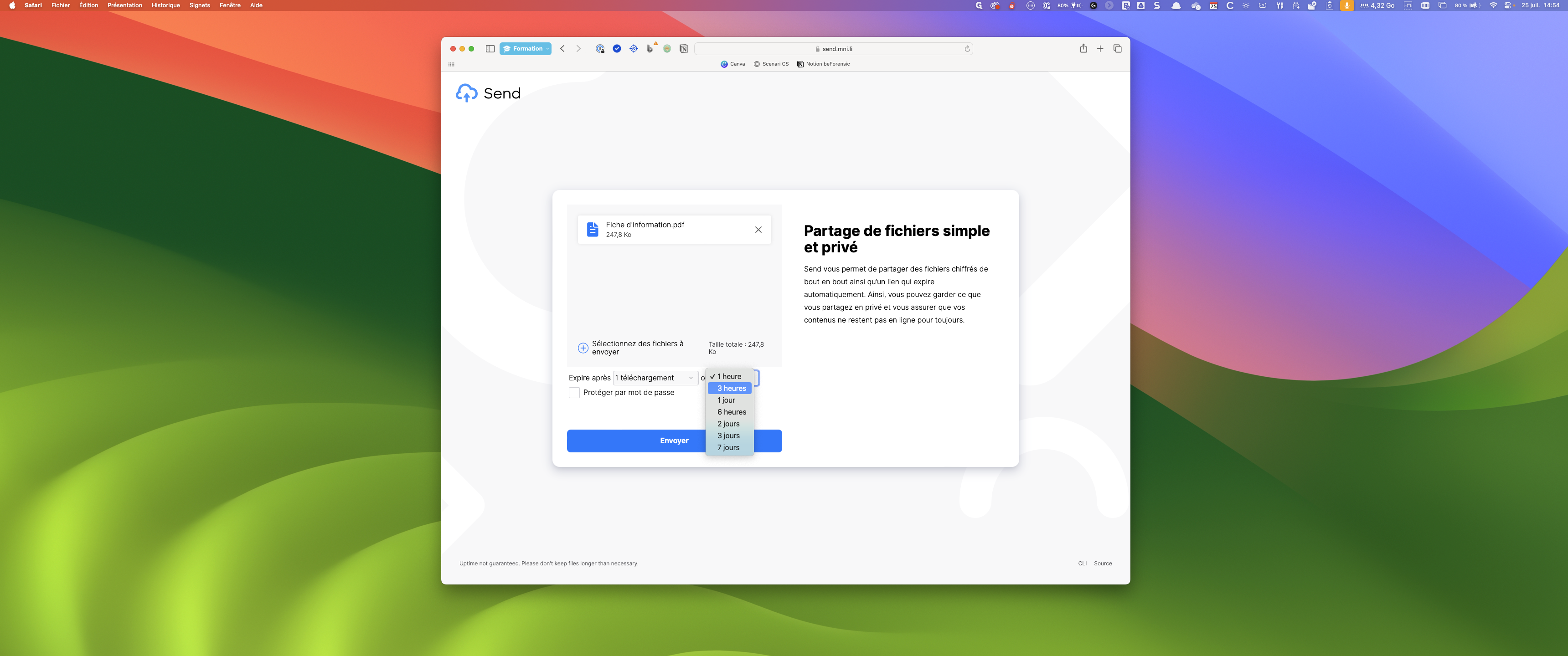1568x656 pixels.
Task: Go forward with the forward arrow
Action: pos(578,49)
